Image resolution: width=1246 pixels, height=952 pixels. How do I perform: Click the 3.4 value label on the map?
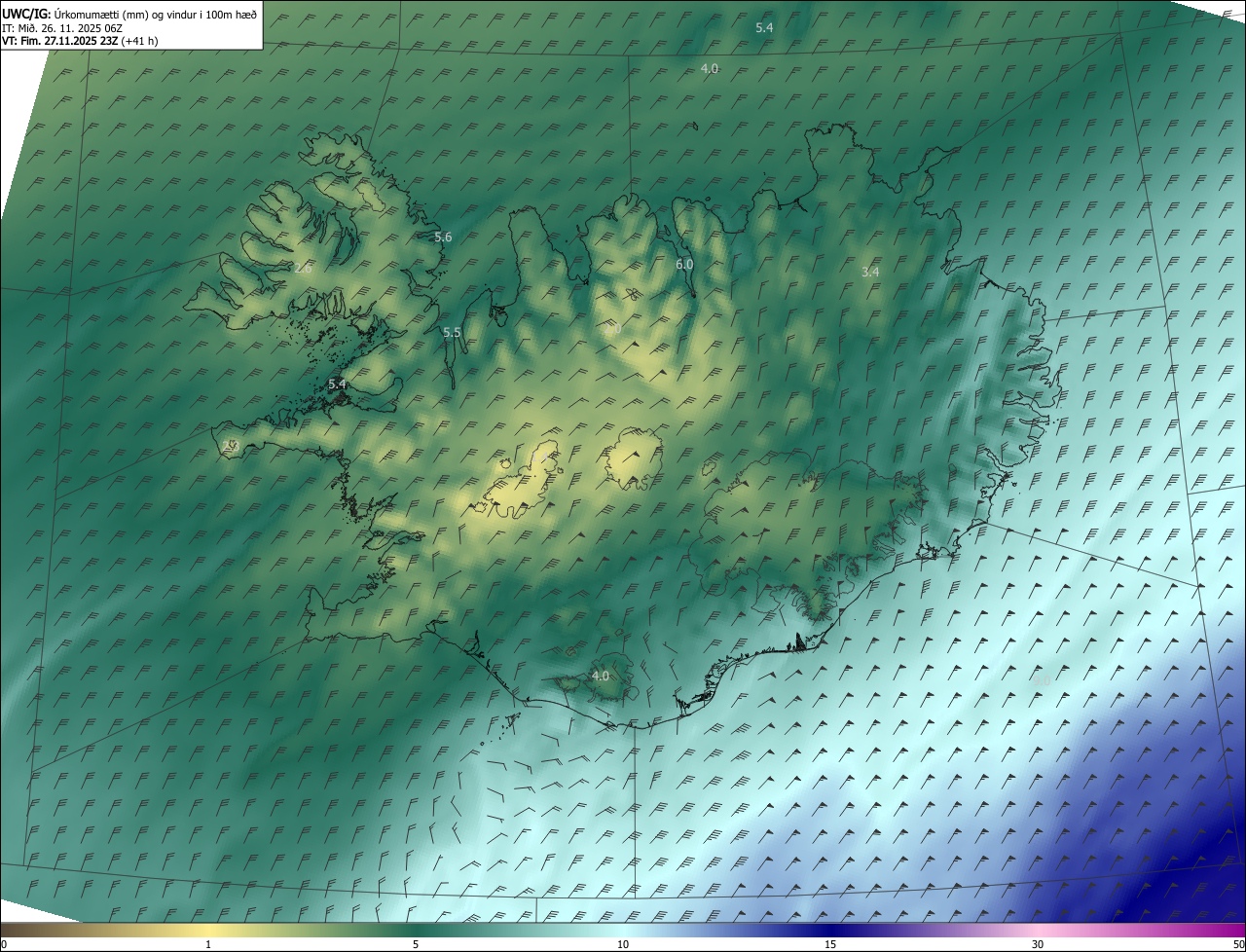(870, 272)
